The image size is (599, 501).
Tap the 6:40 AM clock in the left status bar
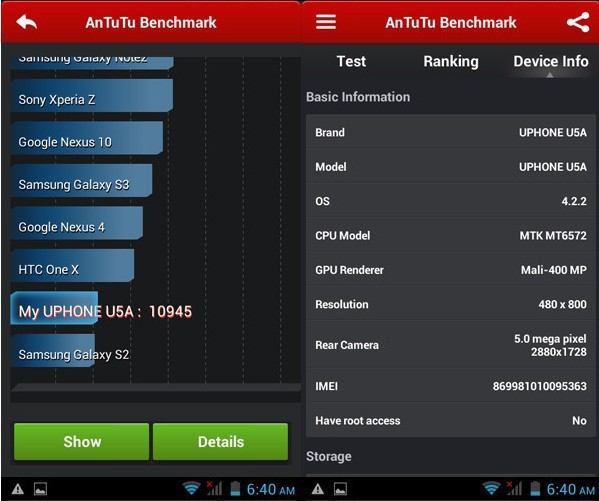coord(271,489)
